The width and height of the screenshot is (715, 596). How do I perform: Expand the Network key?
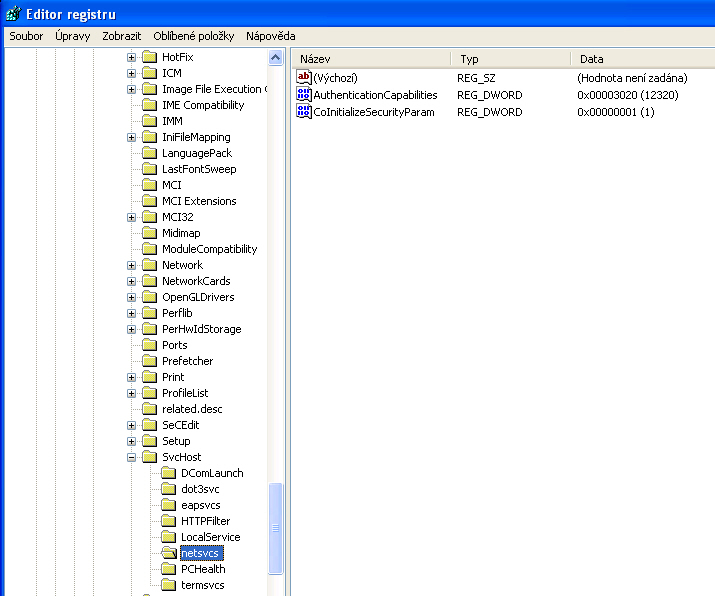(131, 265)
